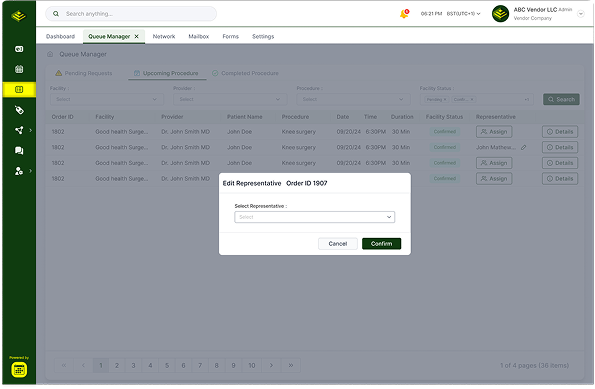
Task: Open the calendar sidebar icon
Action: click(x=19, y=69)
